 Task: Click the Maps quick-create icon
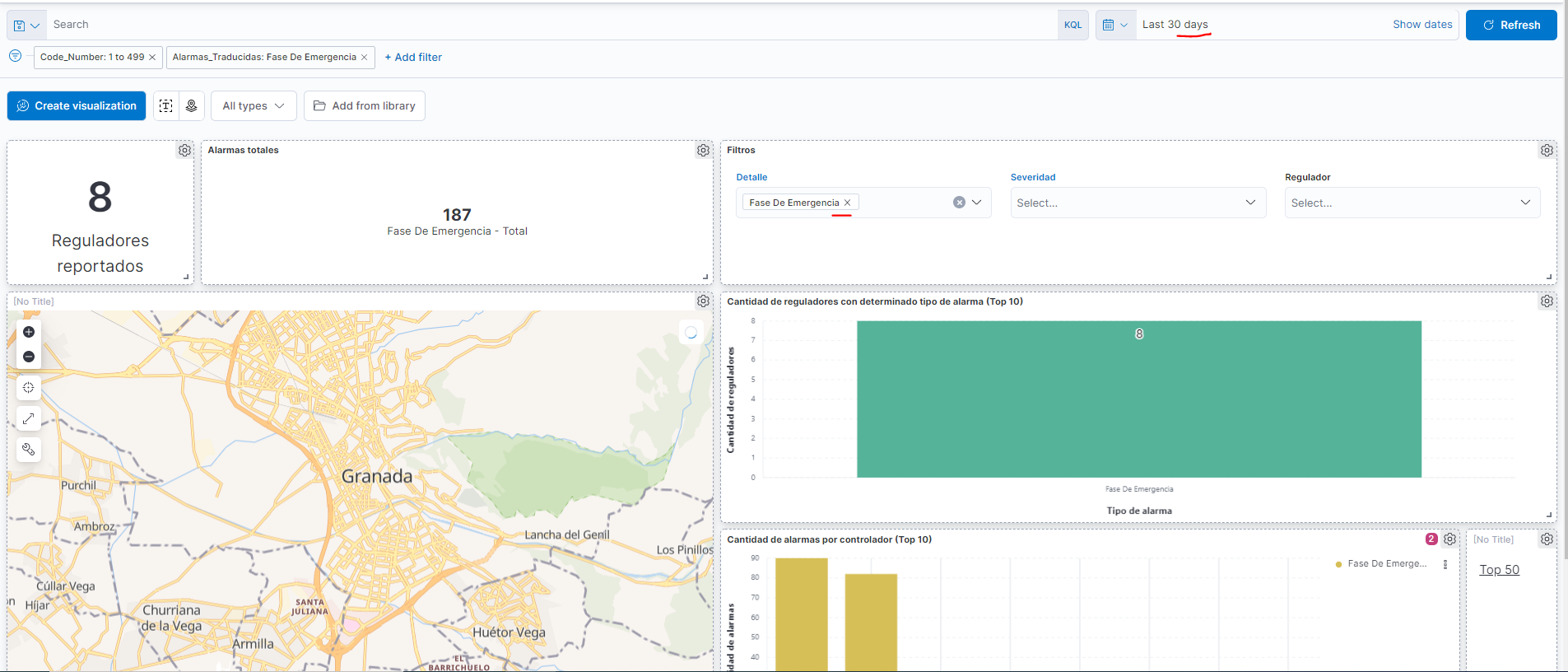pyautogui.click(x=191, y=105)
